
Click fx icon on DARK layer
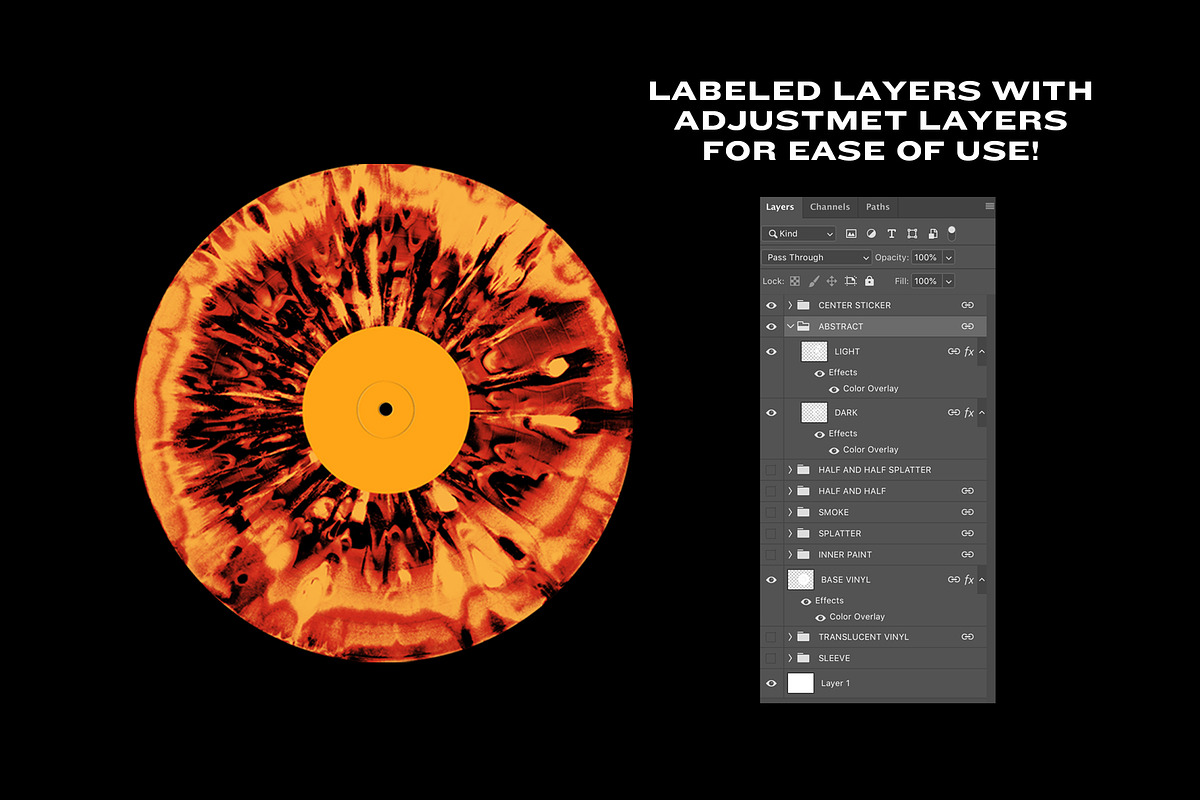tap(969, 413)
